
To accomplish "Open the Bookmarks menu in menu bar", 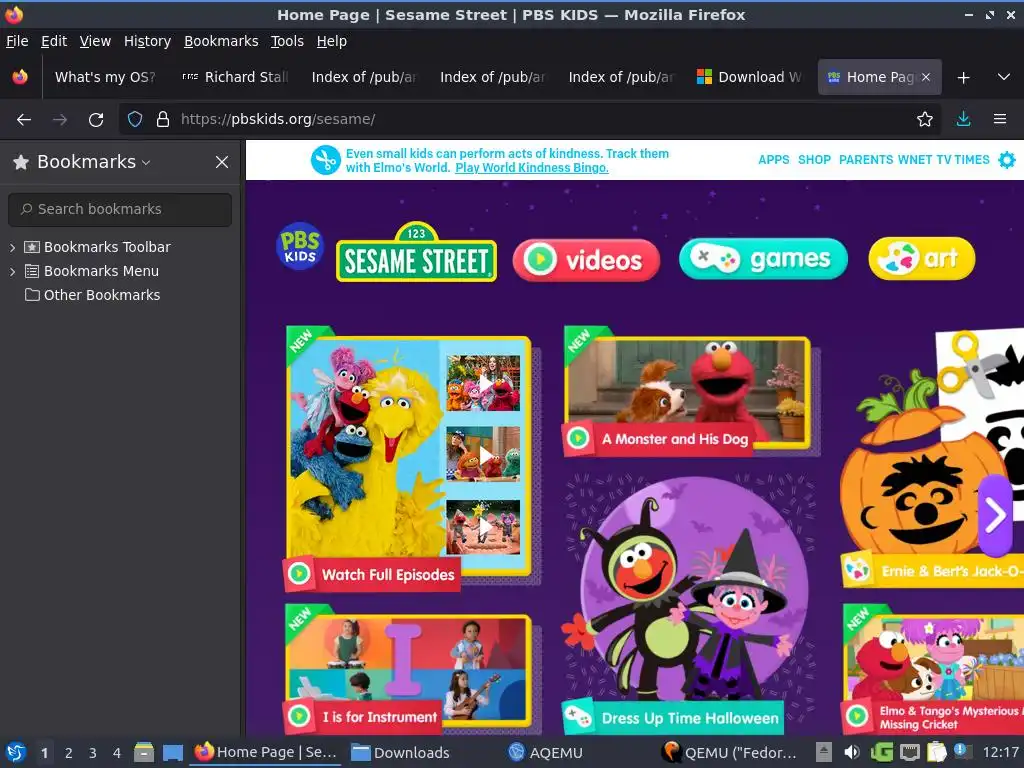I will 221,41.
